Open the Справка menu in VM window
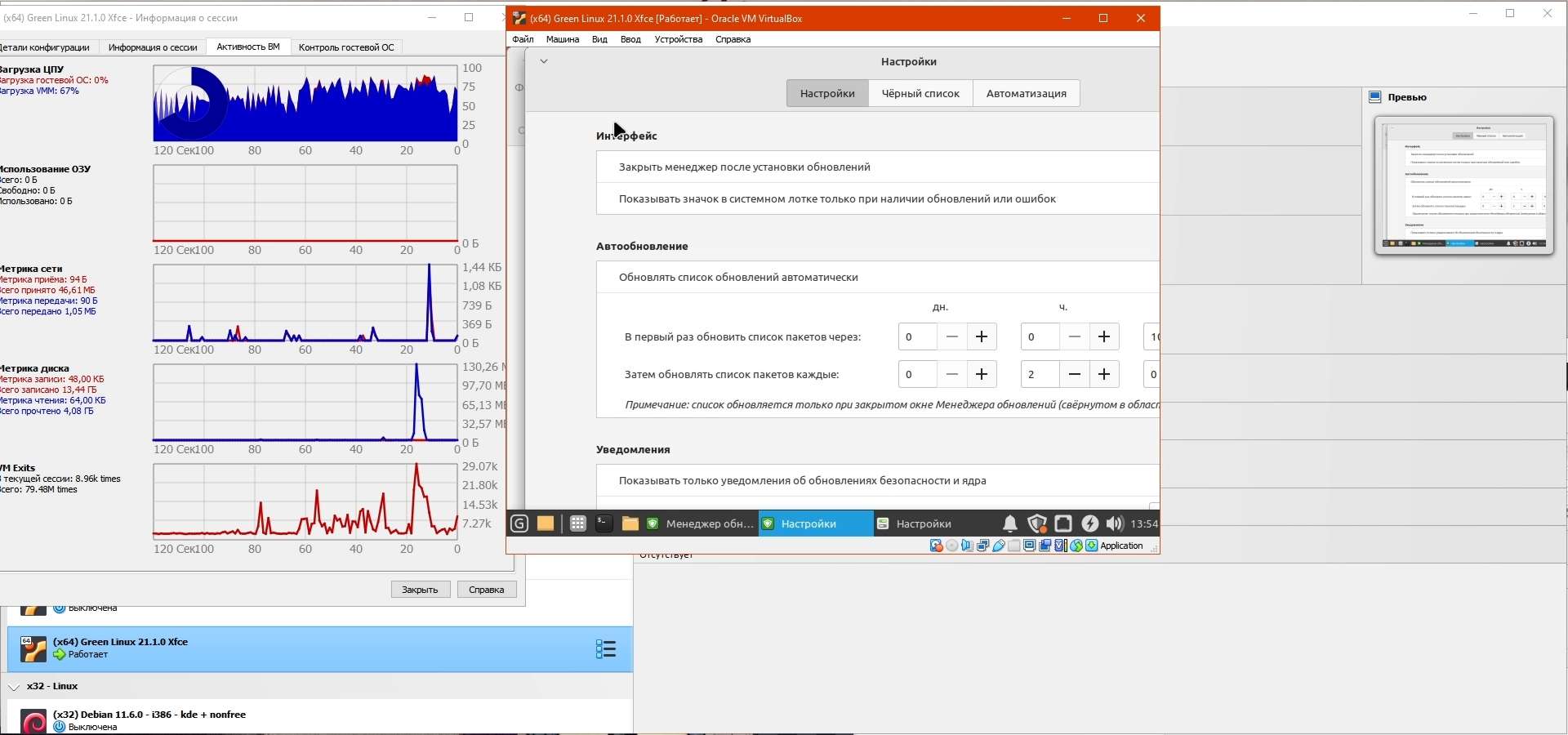This screenshot has width=1568, height=735. tap(733, 39)
